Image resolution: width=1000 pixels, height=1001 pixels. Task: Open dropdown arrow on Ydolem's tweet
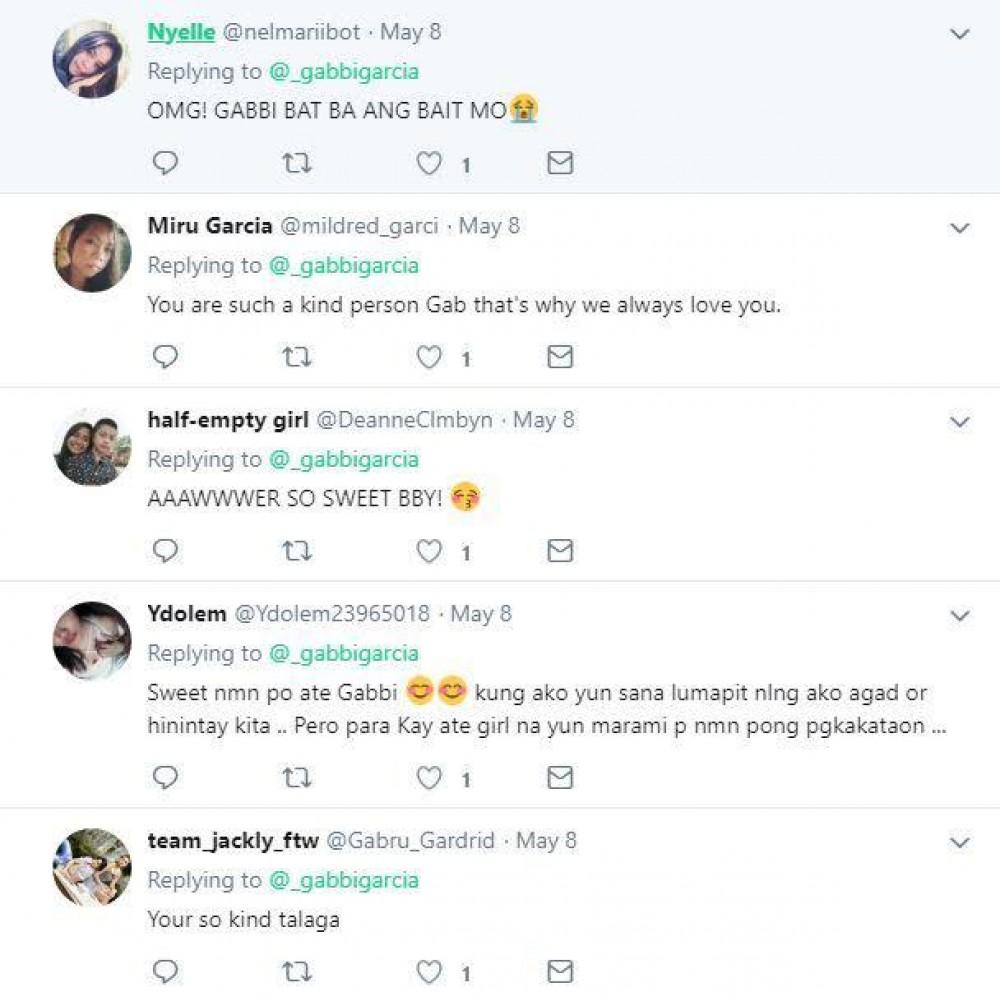click(x=960, y=615)
